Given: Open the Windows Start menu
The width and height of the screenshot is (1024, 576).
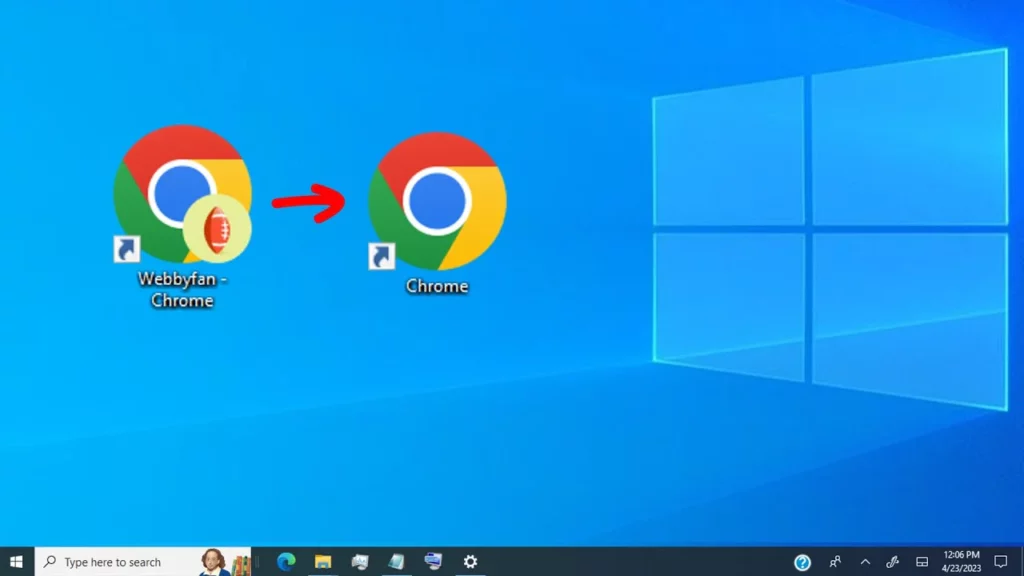Looking at the screenshot, I should (16, 562).
